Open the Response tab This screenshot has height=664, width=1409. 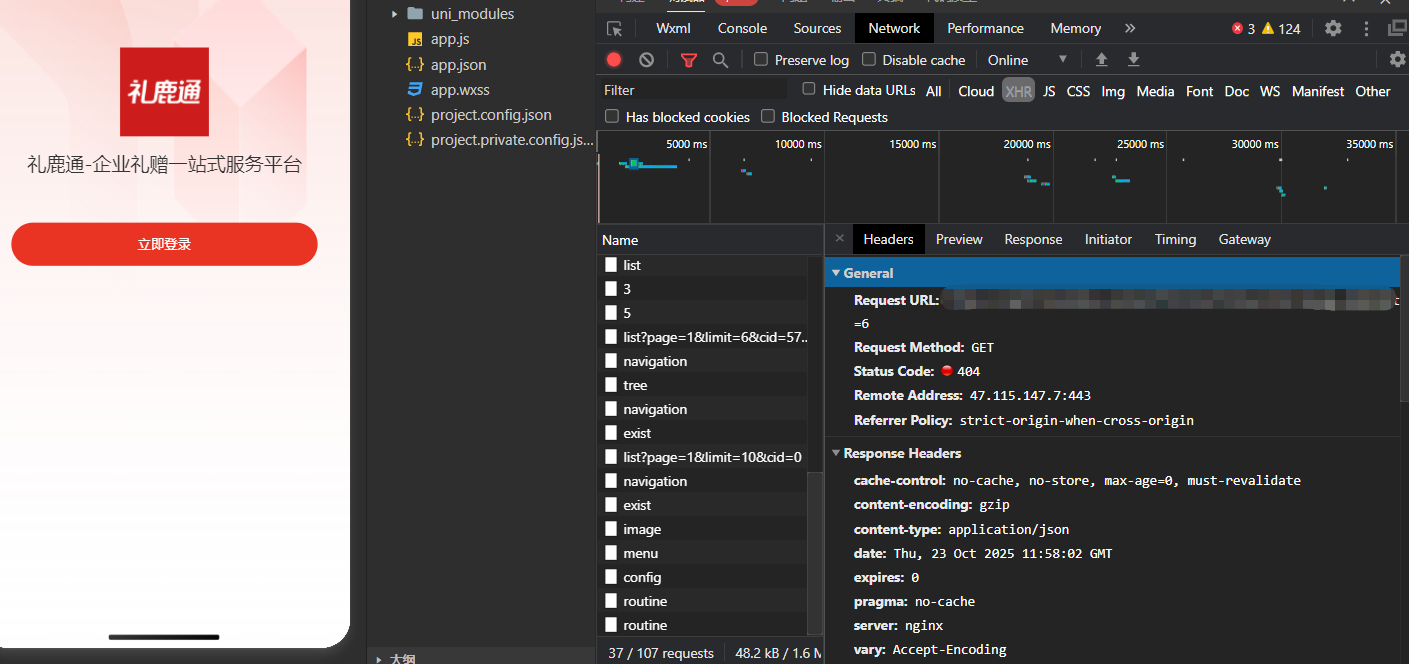[x=1033, y=239]
